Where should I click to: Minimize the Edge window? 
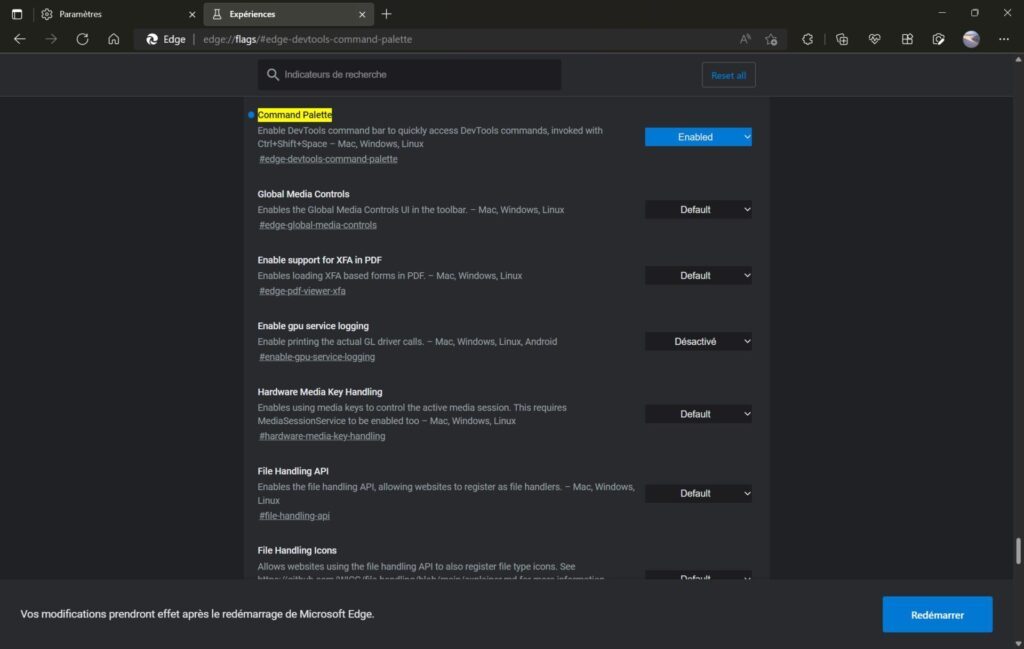pyautogui.click(x=942, y=13)
